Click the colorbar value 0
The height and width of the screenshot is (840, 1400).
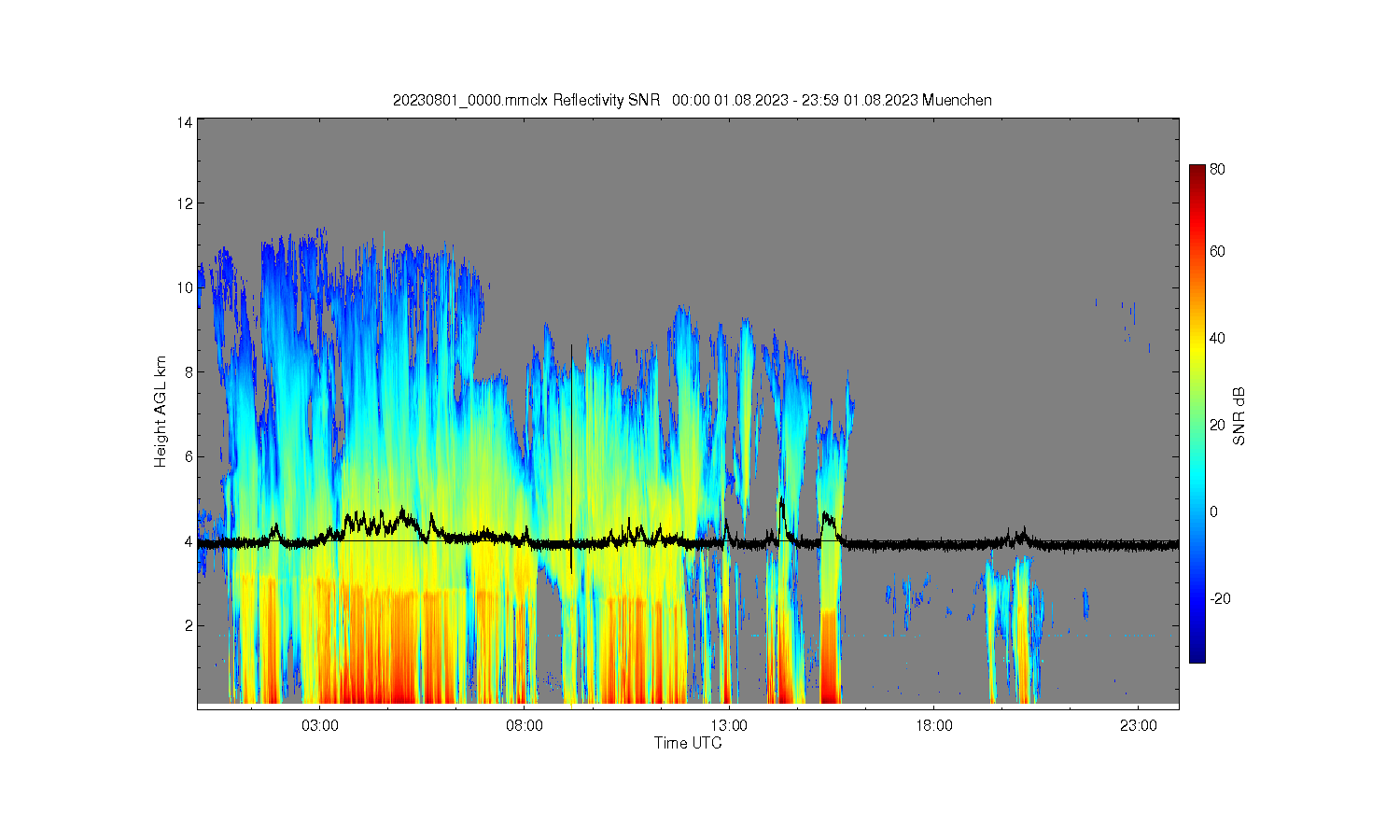pos(1214,511)
